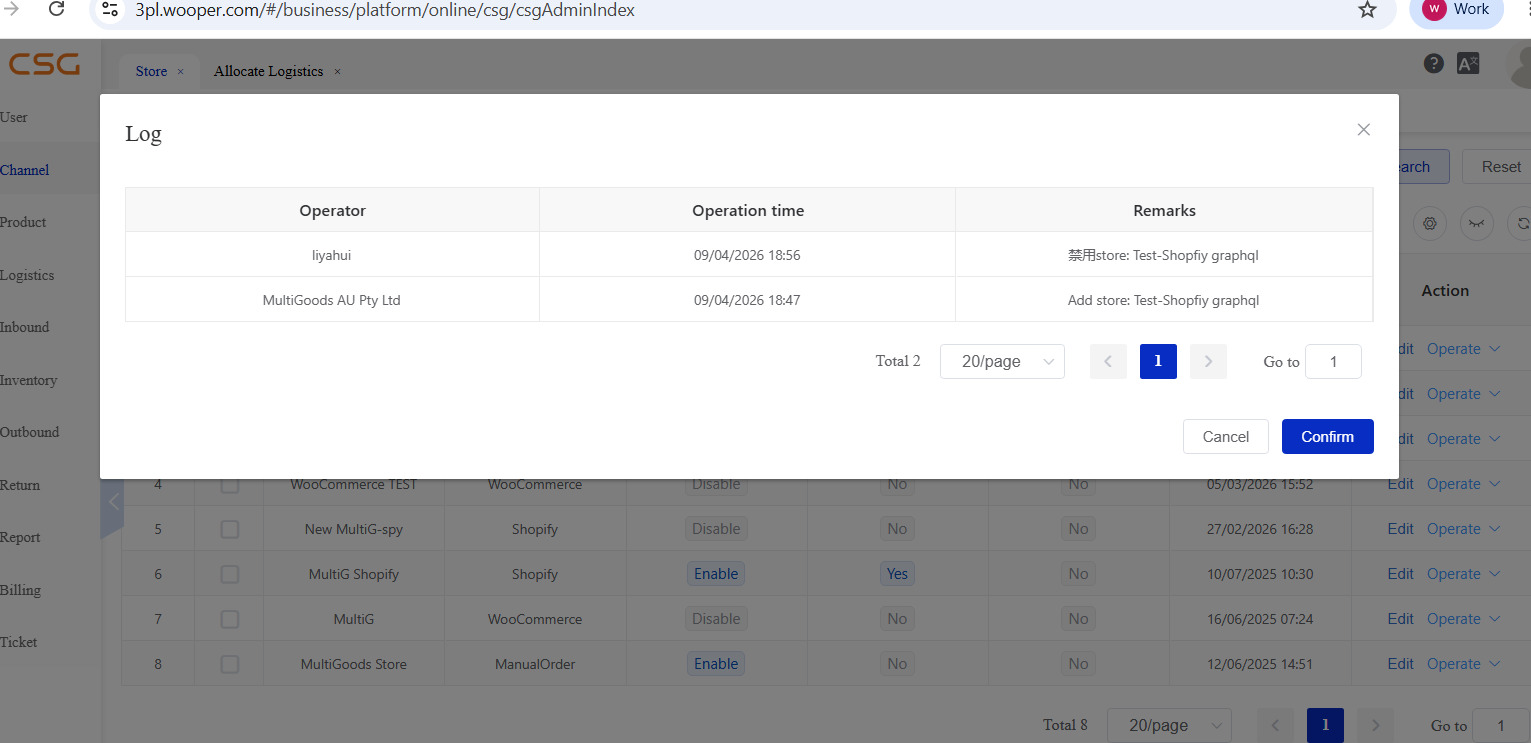
Task: Open column settings gear icon
Action: tap(1429, 224)
